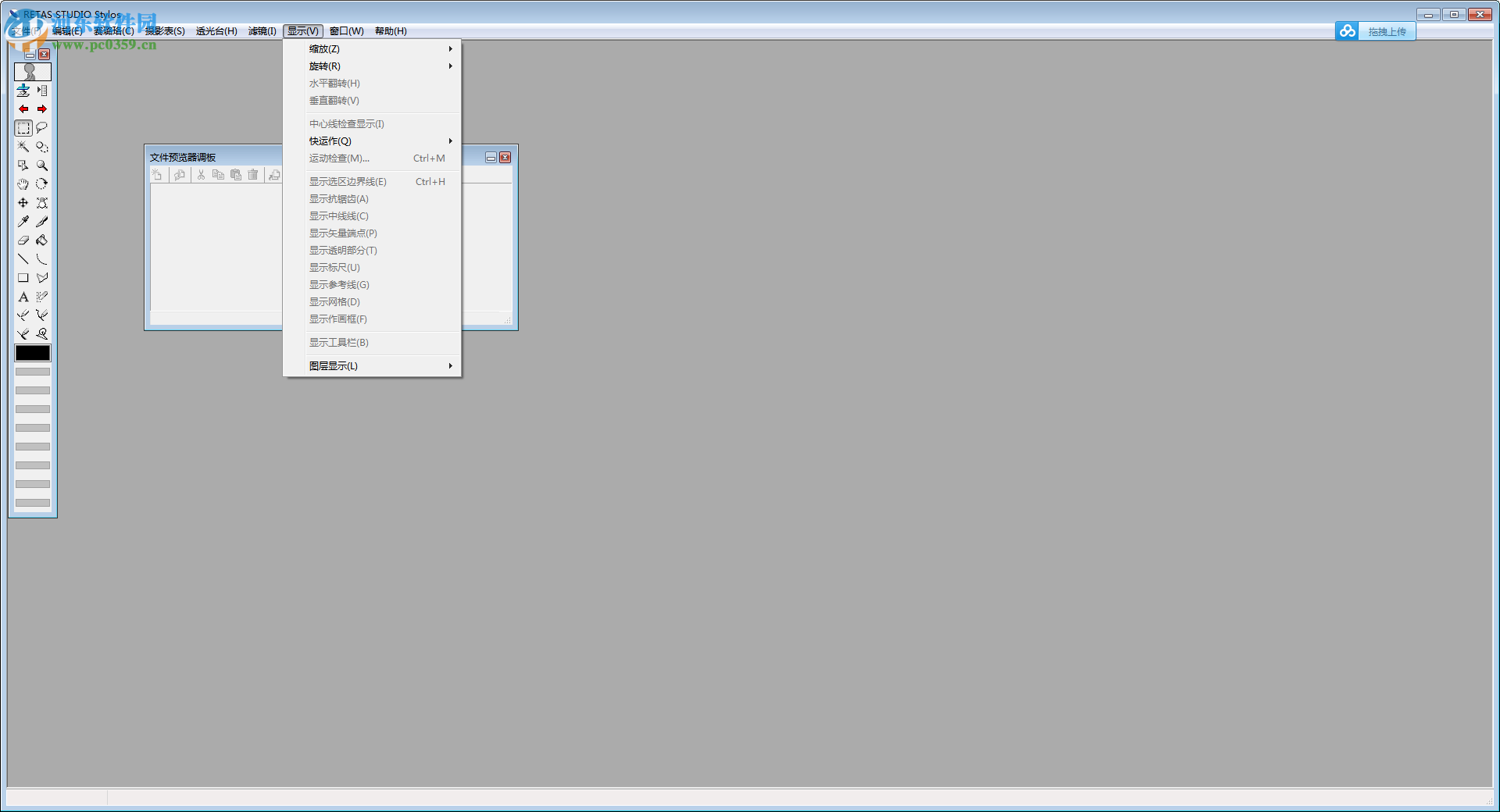The height and width of the screenshot is (812, 1500).
Task: Open the 赛璐珞(C) menu
Action: tap(114, 31)
